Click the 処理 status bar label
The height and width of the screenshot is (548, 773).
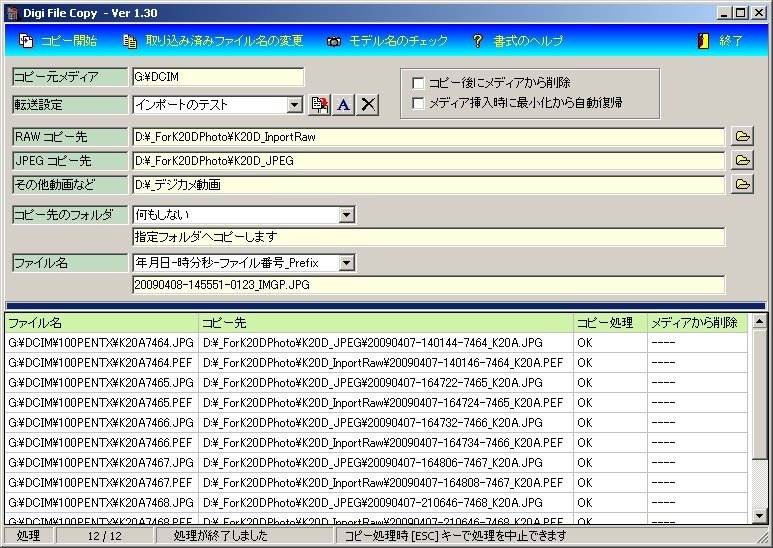tap(28, 536)
